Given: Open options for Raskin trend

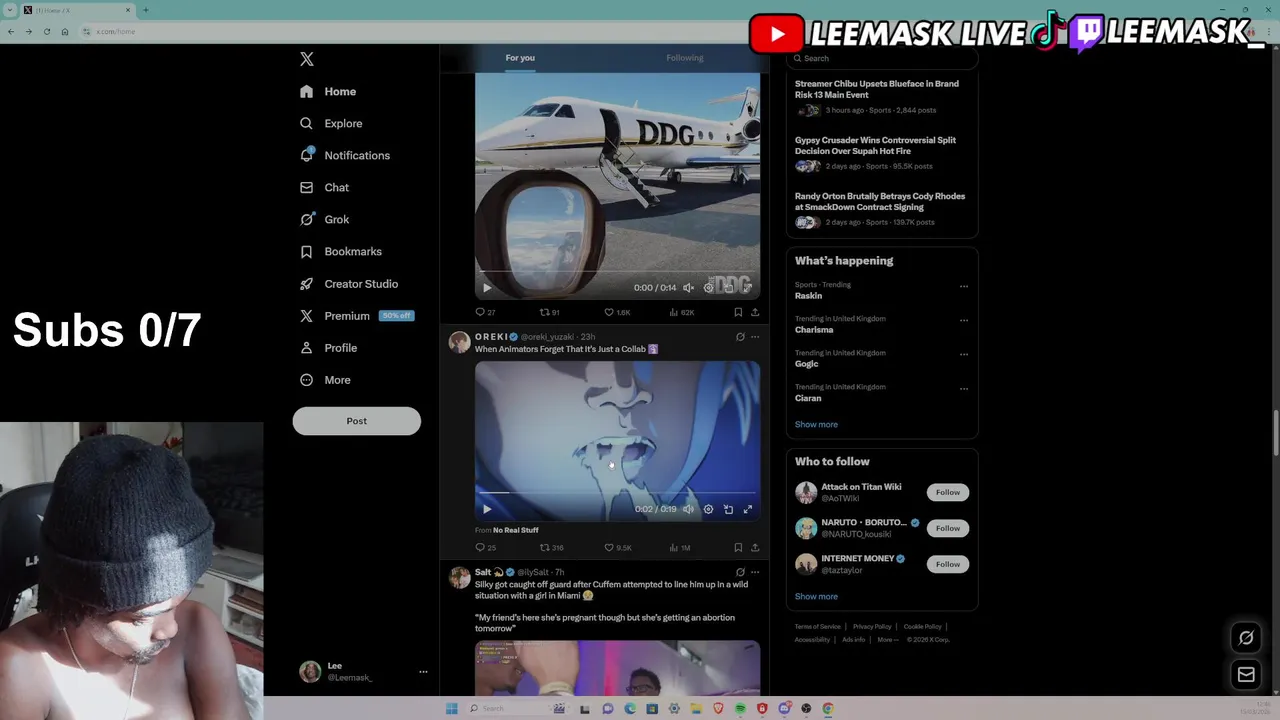Looking at the screenshot, I should pyautogui.click(x=964, y=287).
